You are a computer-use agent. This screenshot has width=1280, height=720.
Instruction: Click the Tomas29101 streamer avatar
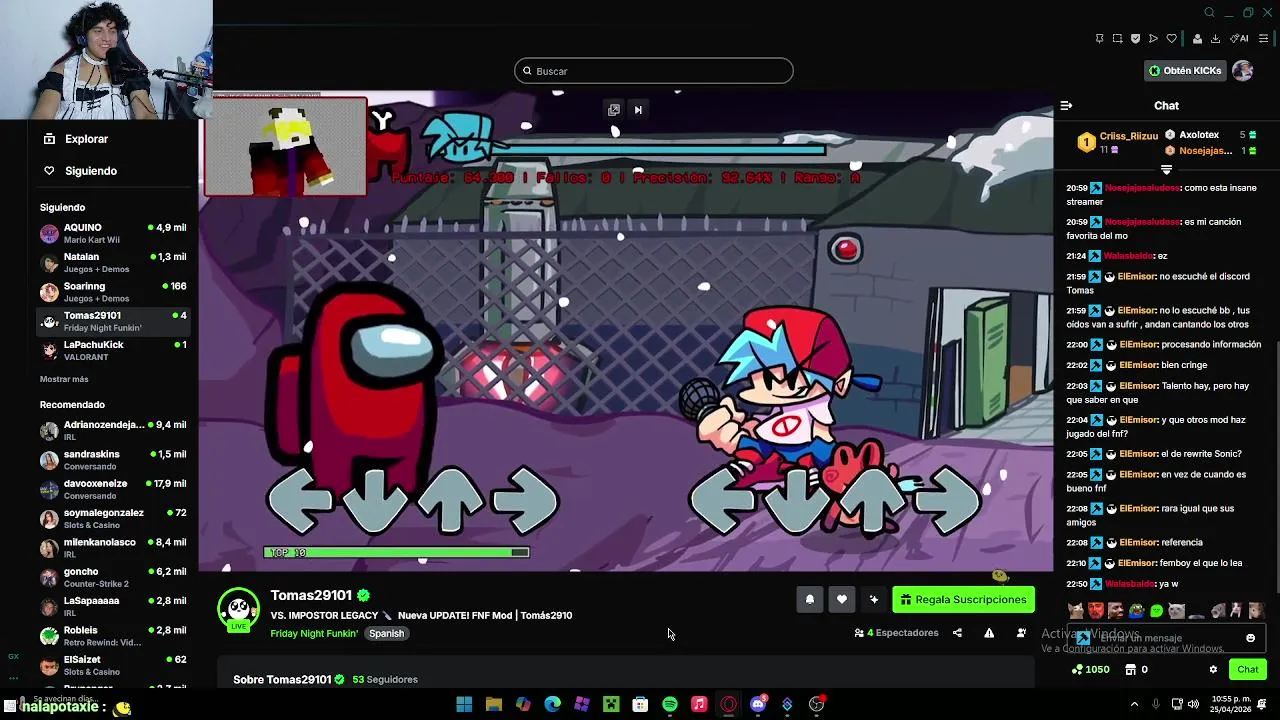pos(238,610)
